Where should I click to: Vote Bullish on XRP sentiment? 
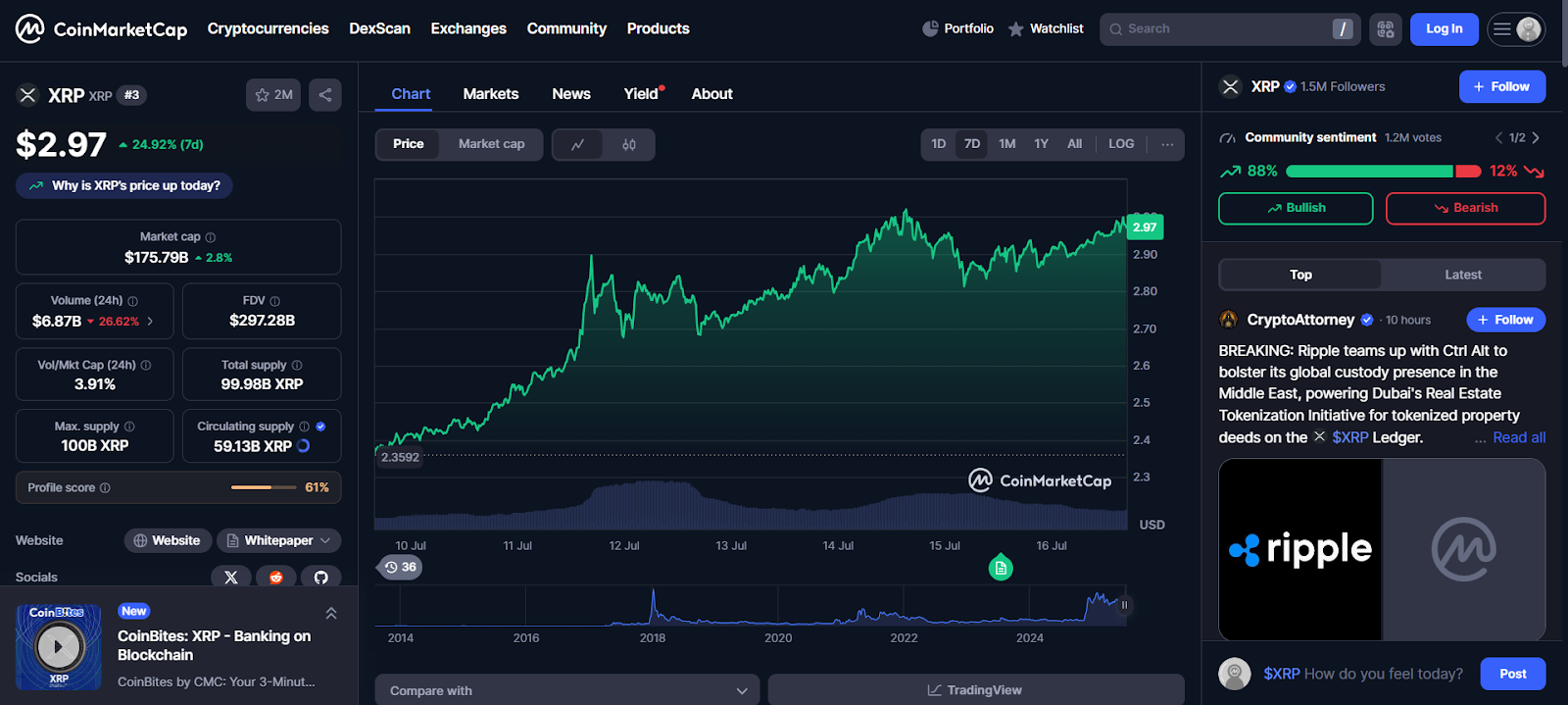tap(1296, 208)
